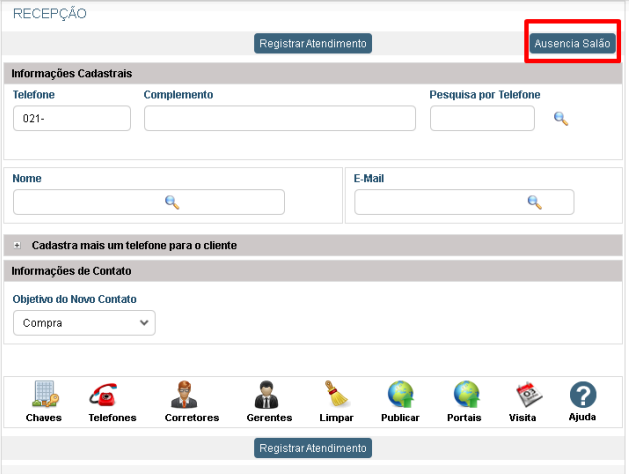Open the Chaves keys icon
Screen dimensions: 629x474
point(43,394)
